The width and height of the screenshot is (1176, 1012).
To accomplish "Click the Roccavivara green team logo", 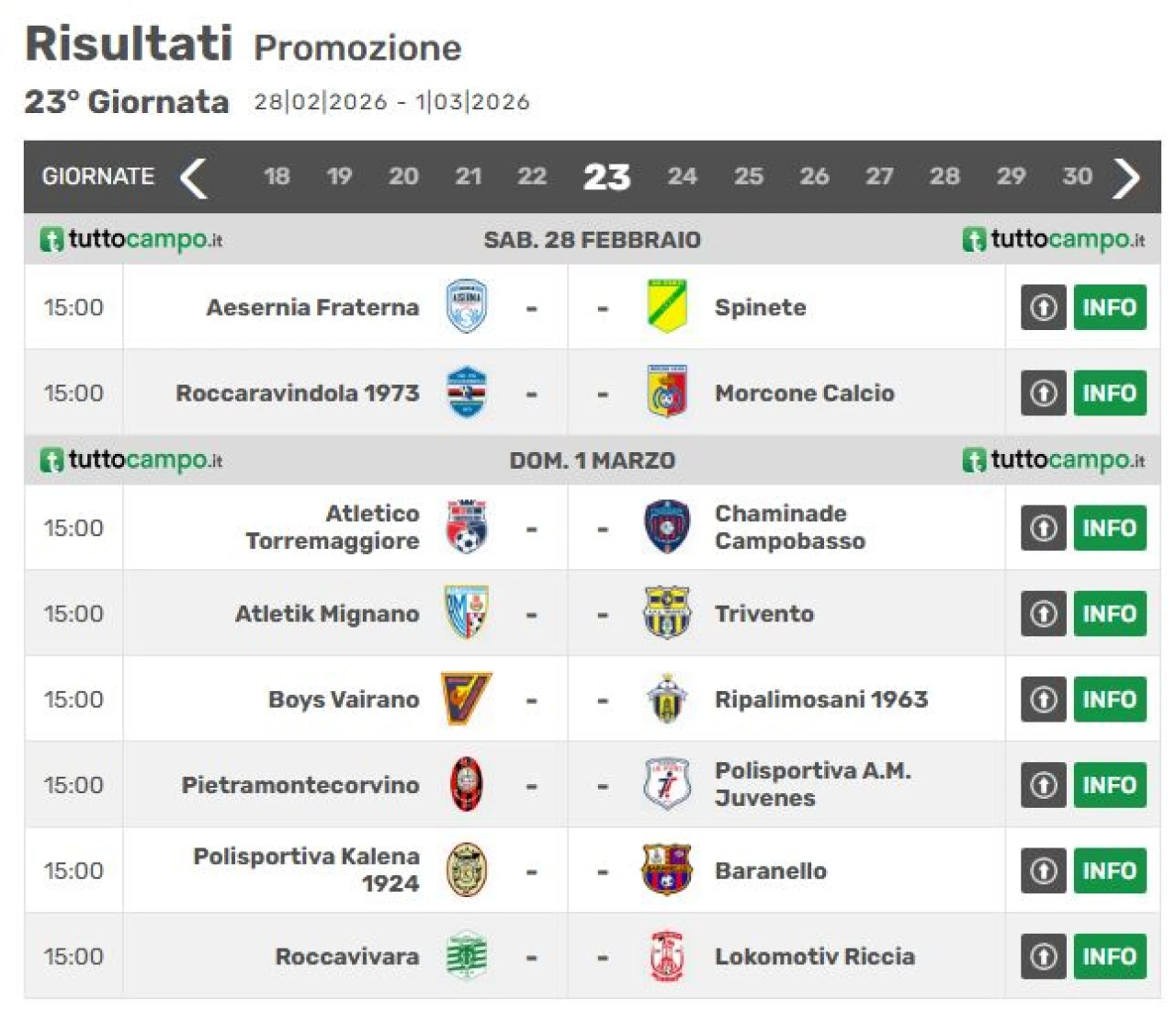I will pyautogui.click(x=467, y=956).
